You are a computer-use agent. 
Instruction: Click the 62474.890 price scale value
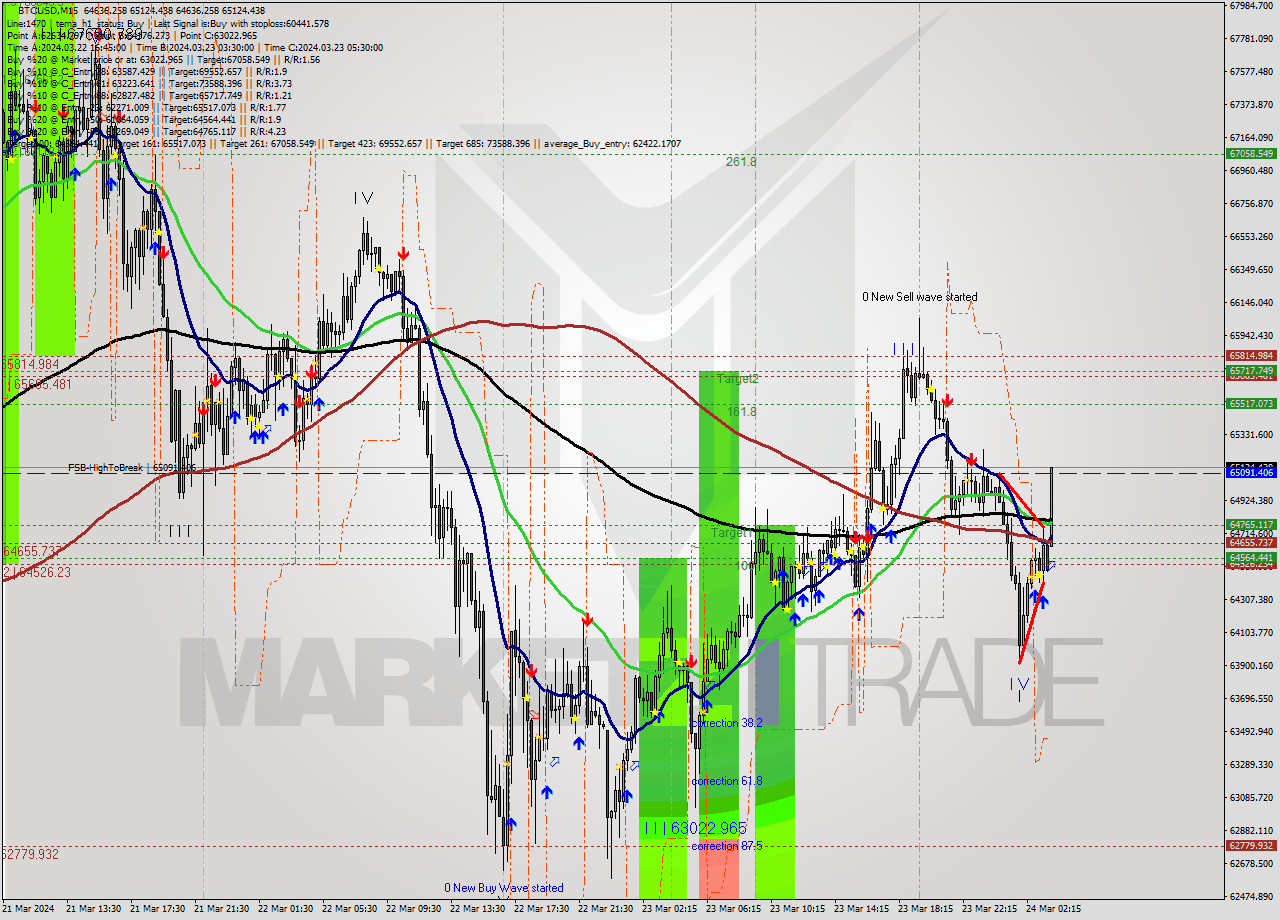[x=1252, y=896]
